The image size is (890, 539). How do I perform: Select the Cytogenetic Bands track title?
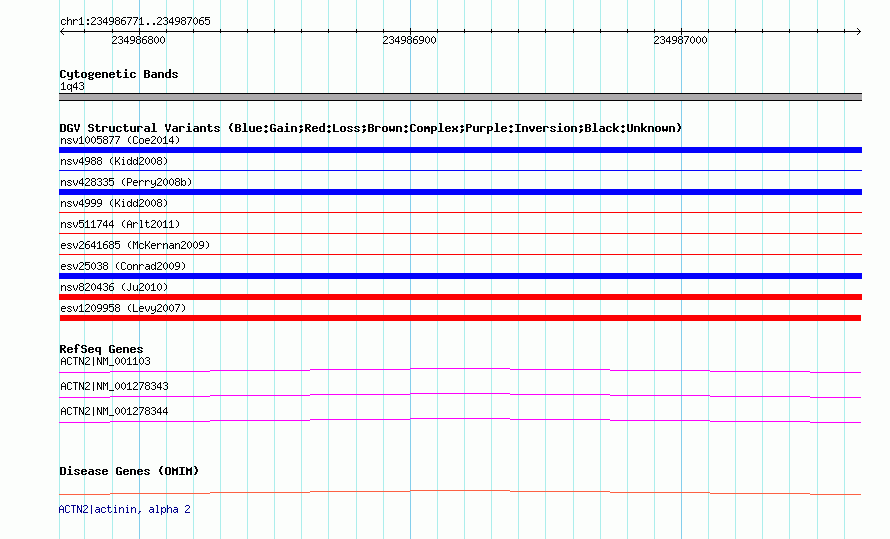[119, 74]
